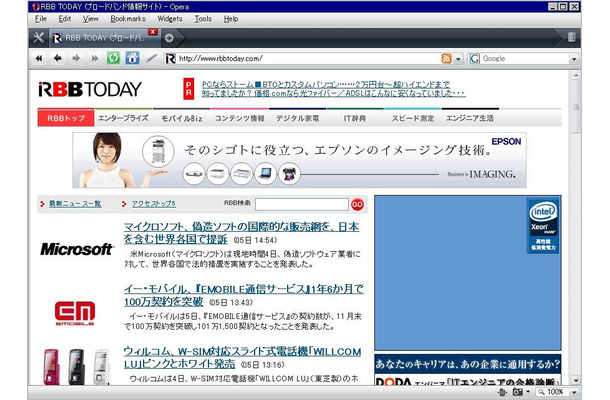Open the PR link about BTO パソコン
Screen dimensions: 610x400
point(326,84)
